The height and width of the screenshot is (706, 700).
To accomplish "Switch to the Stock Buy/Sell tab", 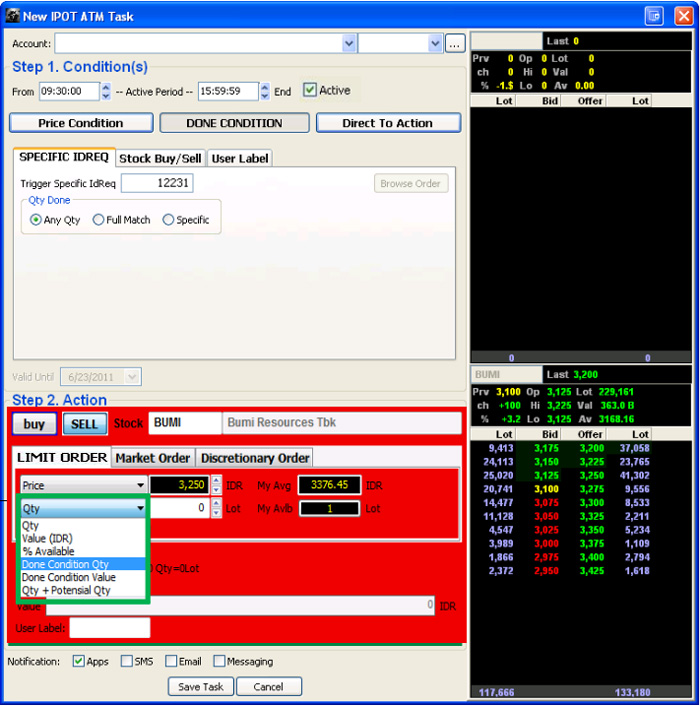I will tap(160, 158).
